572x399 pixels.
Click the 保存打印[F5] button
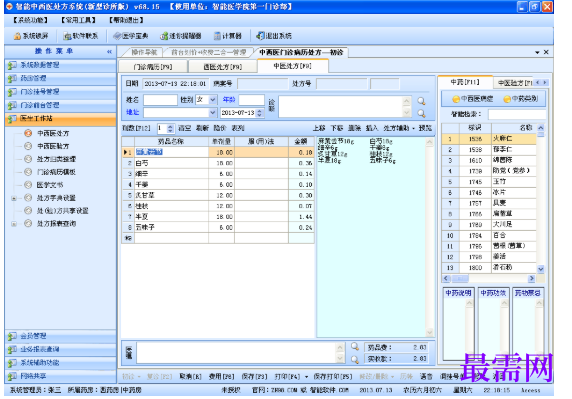point(333,377)
